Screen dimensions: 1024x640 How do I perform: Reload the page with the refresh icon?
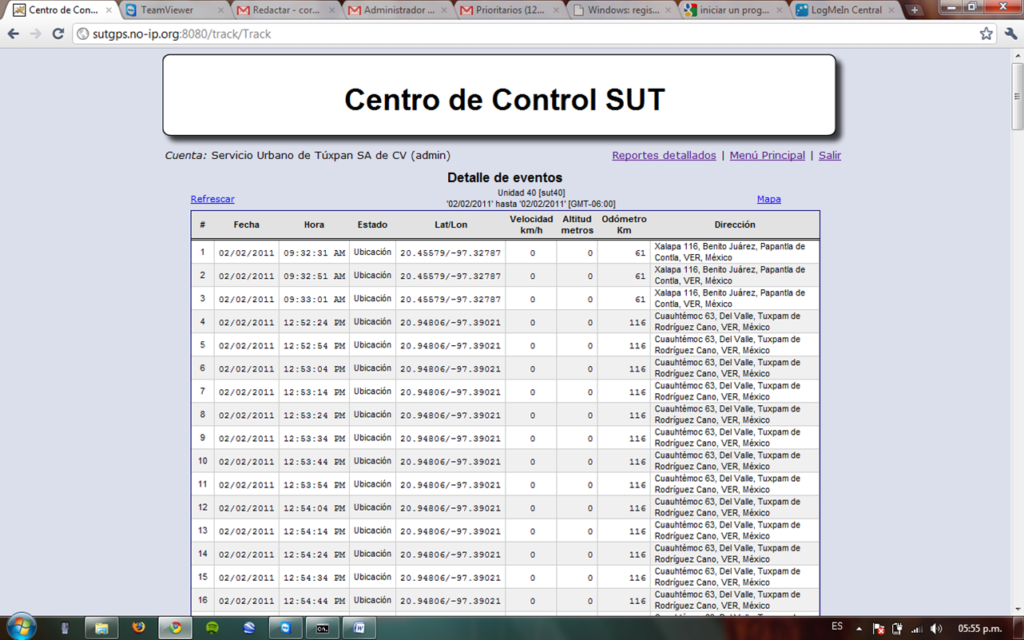[57, 34]
